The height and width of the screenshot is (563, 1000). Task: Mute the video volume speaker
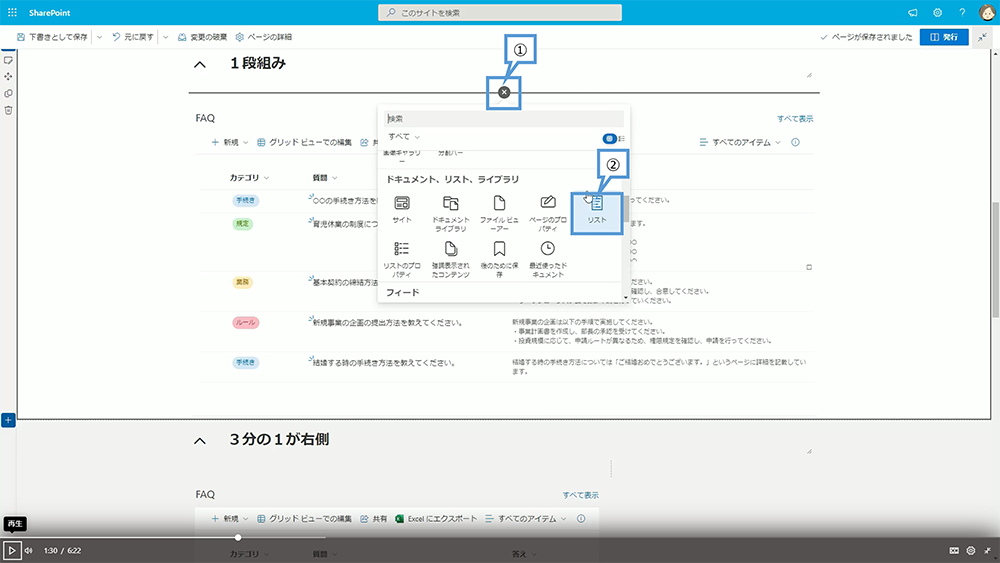(29, 550)
